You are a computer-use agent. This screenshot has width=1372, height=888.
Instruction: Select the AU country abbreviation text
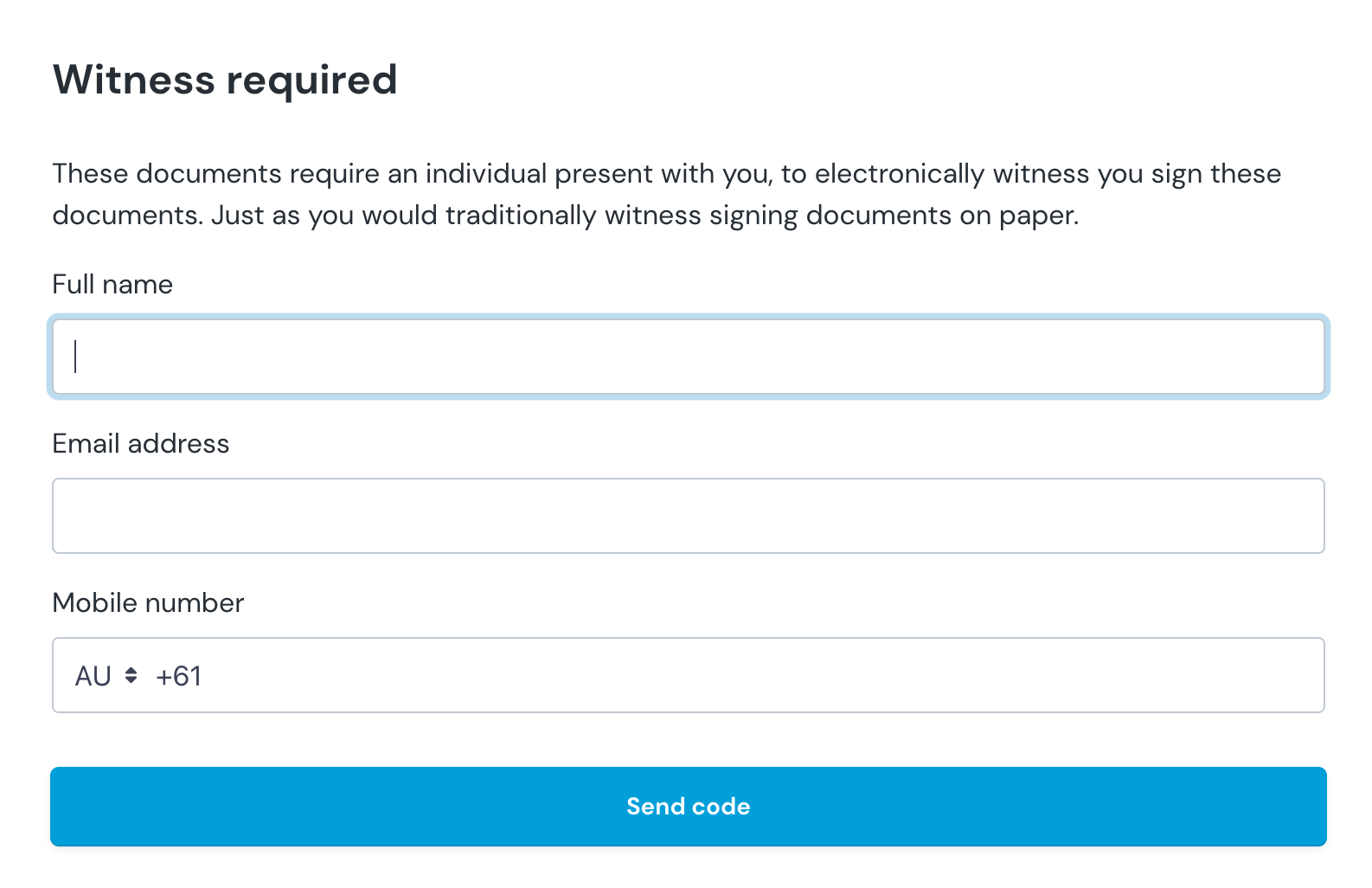pos(93,676)
